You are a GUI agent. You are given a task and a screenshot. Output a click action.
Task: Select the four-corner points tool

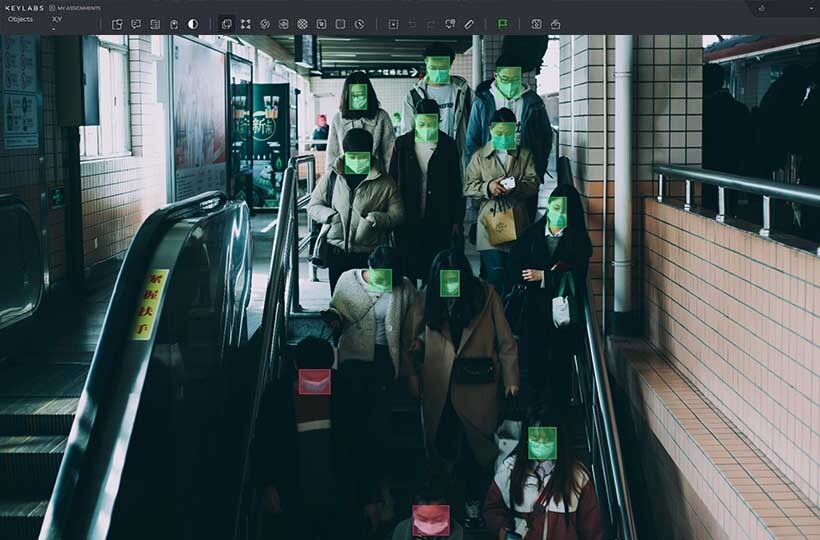(245, 24)
